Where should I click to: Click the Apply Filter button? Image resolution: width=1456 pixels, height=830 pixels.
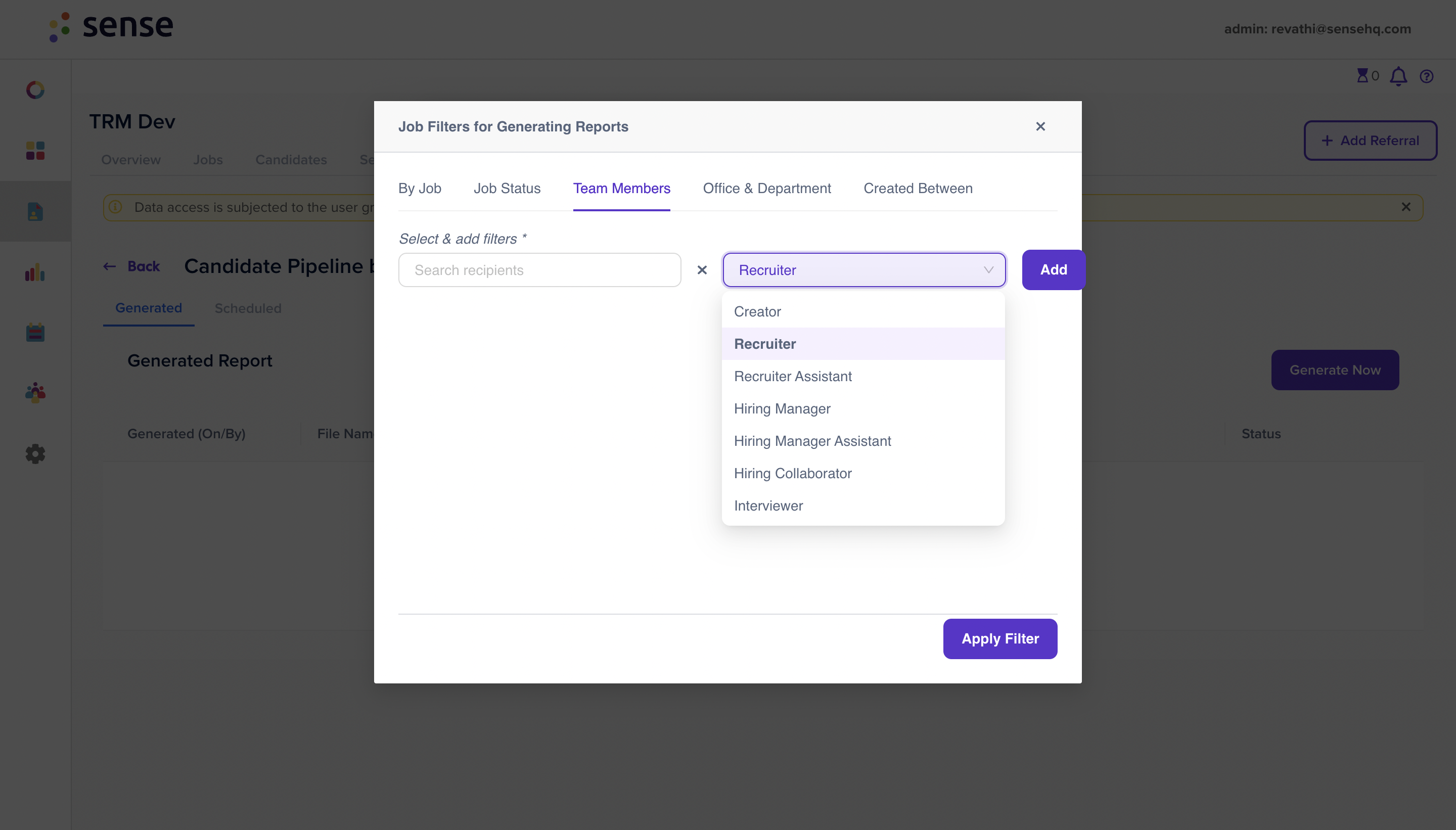click(999, 638)
